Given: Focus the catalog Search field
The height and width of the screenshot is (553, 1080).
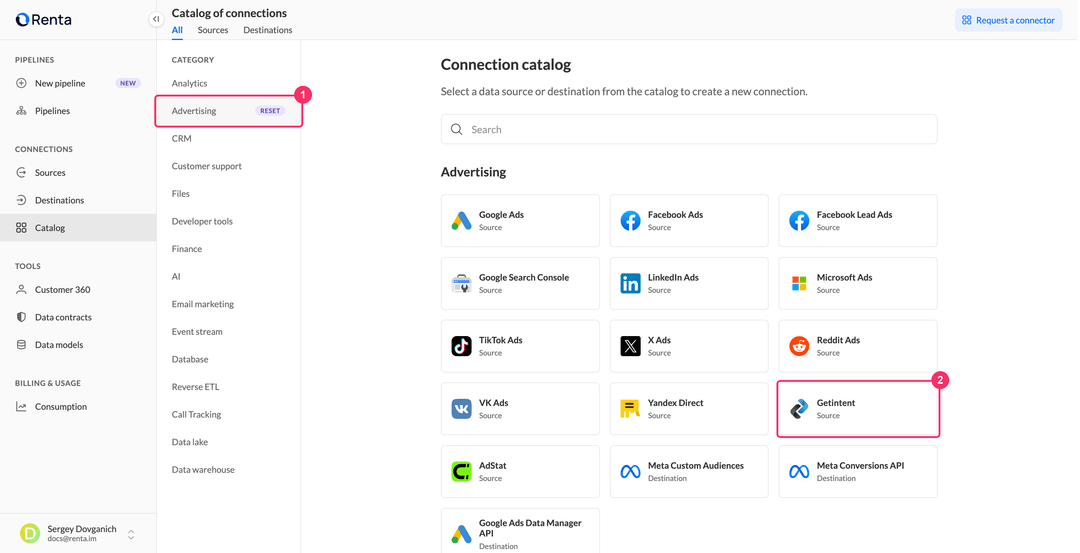Looking at the screenshot, I should (x=689, y=129).
